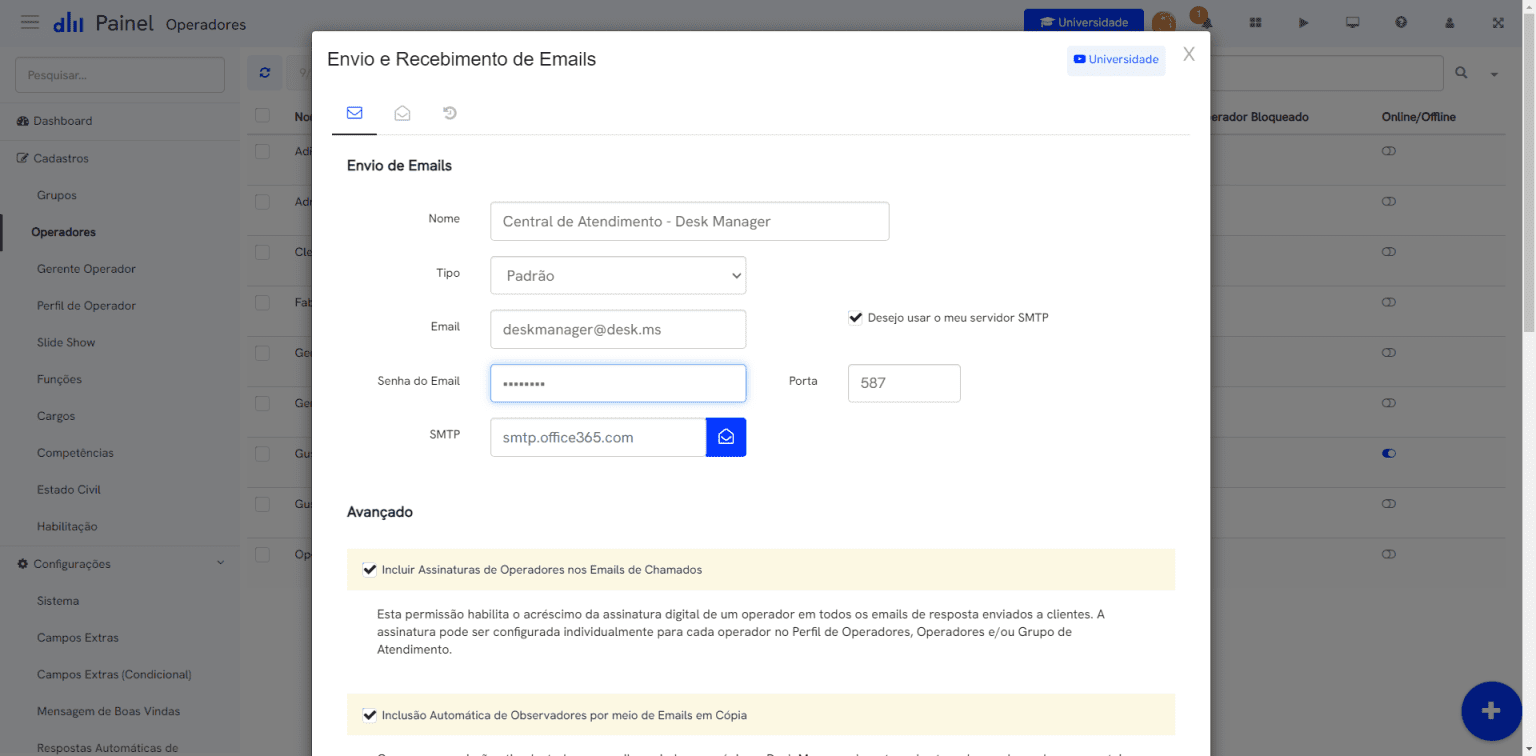Click the blue Universidade button in the header

coord(1083,22)
